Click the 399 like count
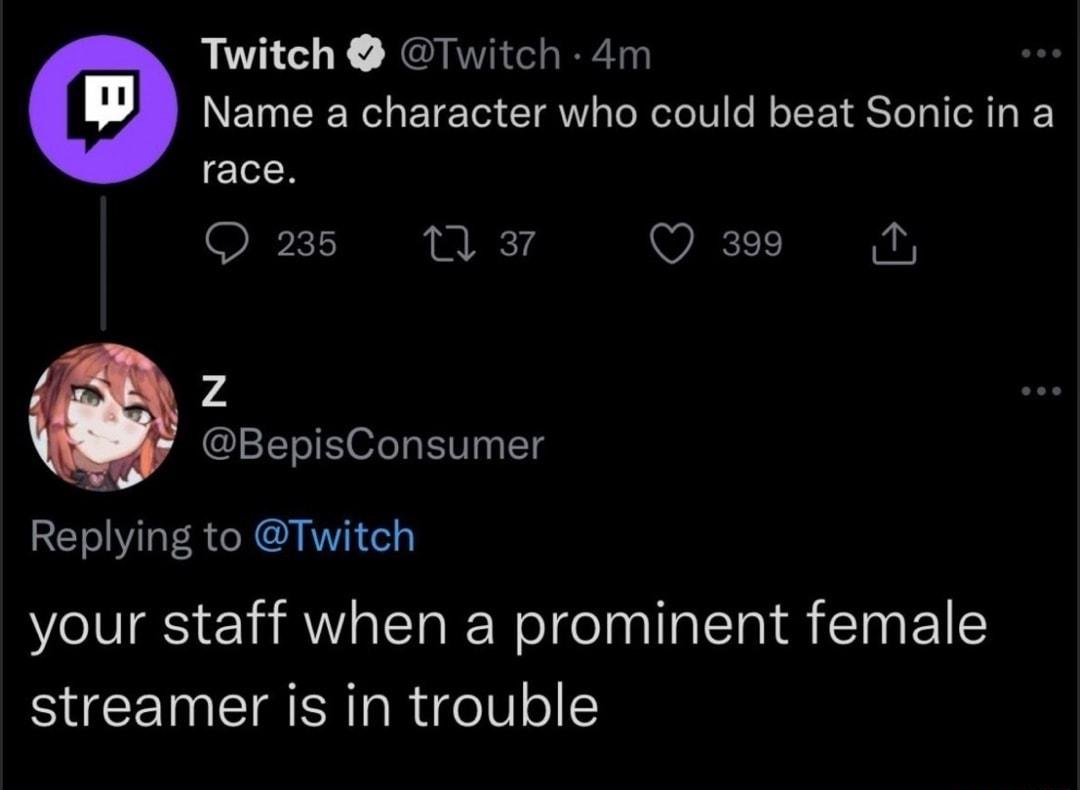Viewport: 1080px width, 790px height. click(x=751, y=243)
